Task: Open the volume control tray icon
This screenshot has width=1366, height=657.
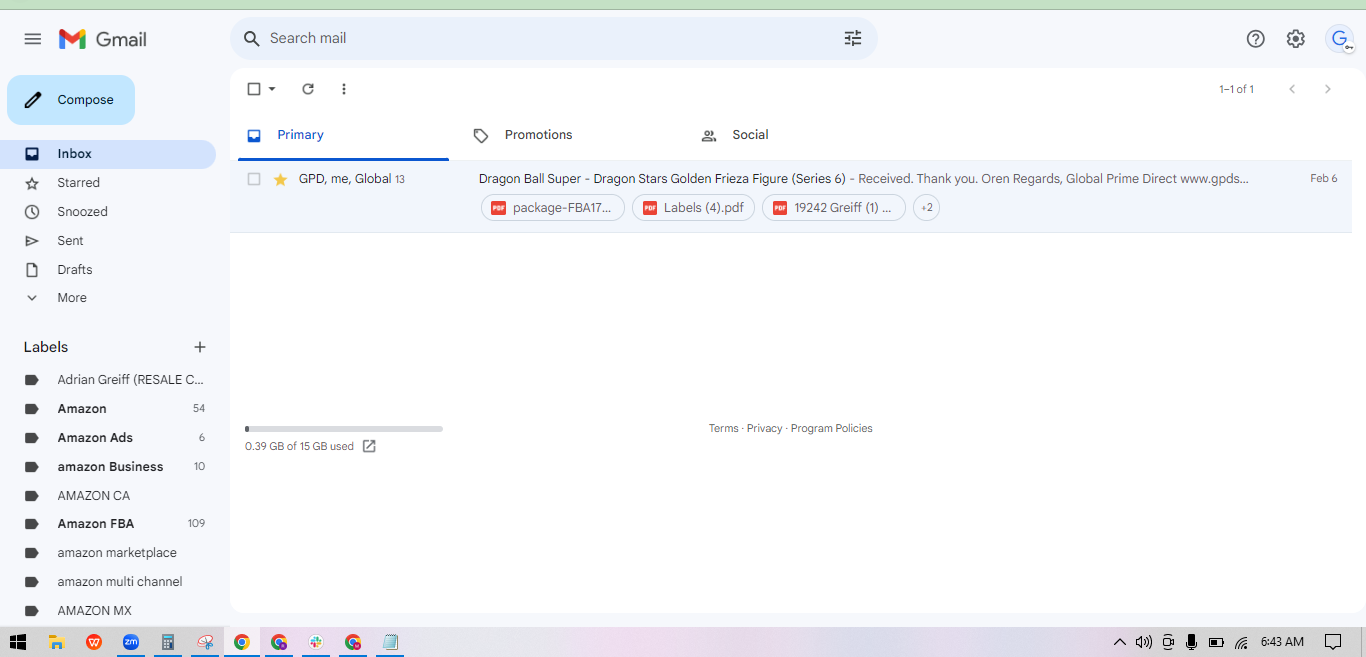Action: [1144, 642]
